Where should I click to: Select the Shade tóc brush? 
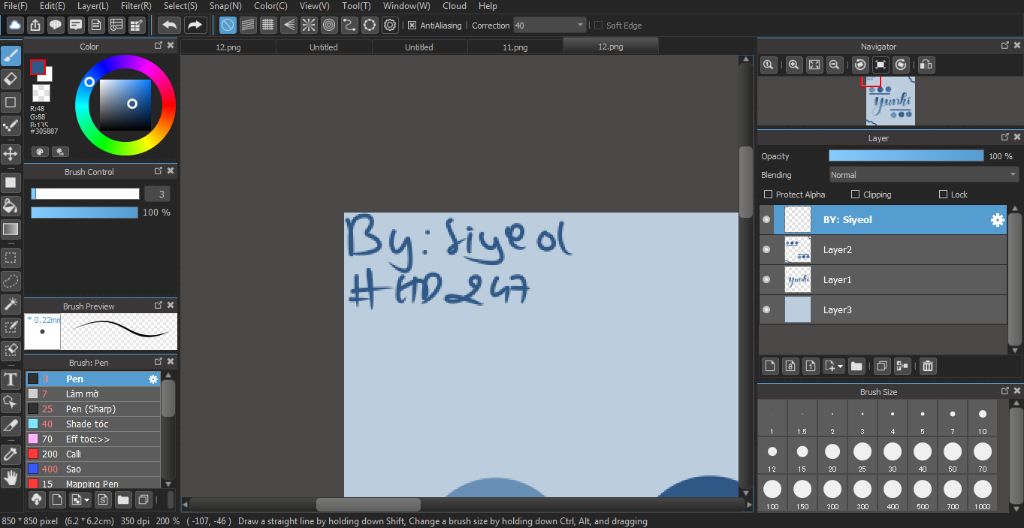click(93, 424)
